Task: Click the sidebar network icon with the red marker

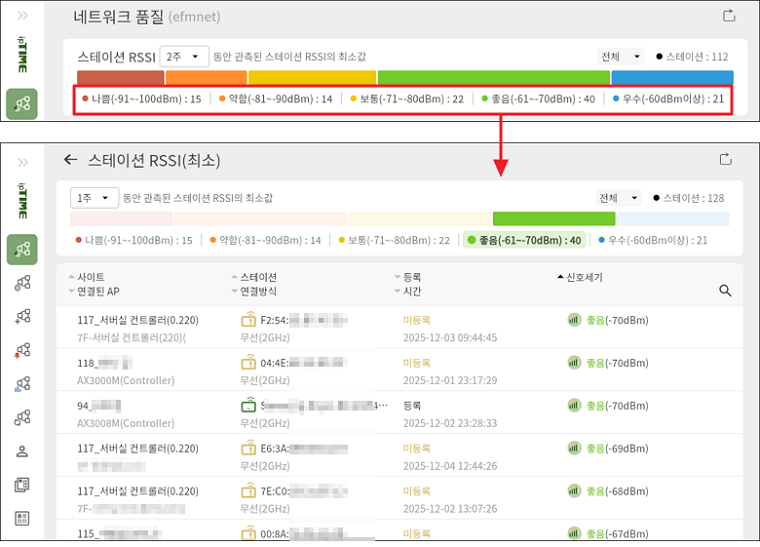Action: 22,349
